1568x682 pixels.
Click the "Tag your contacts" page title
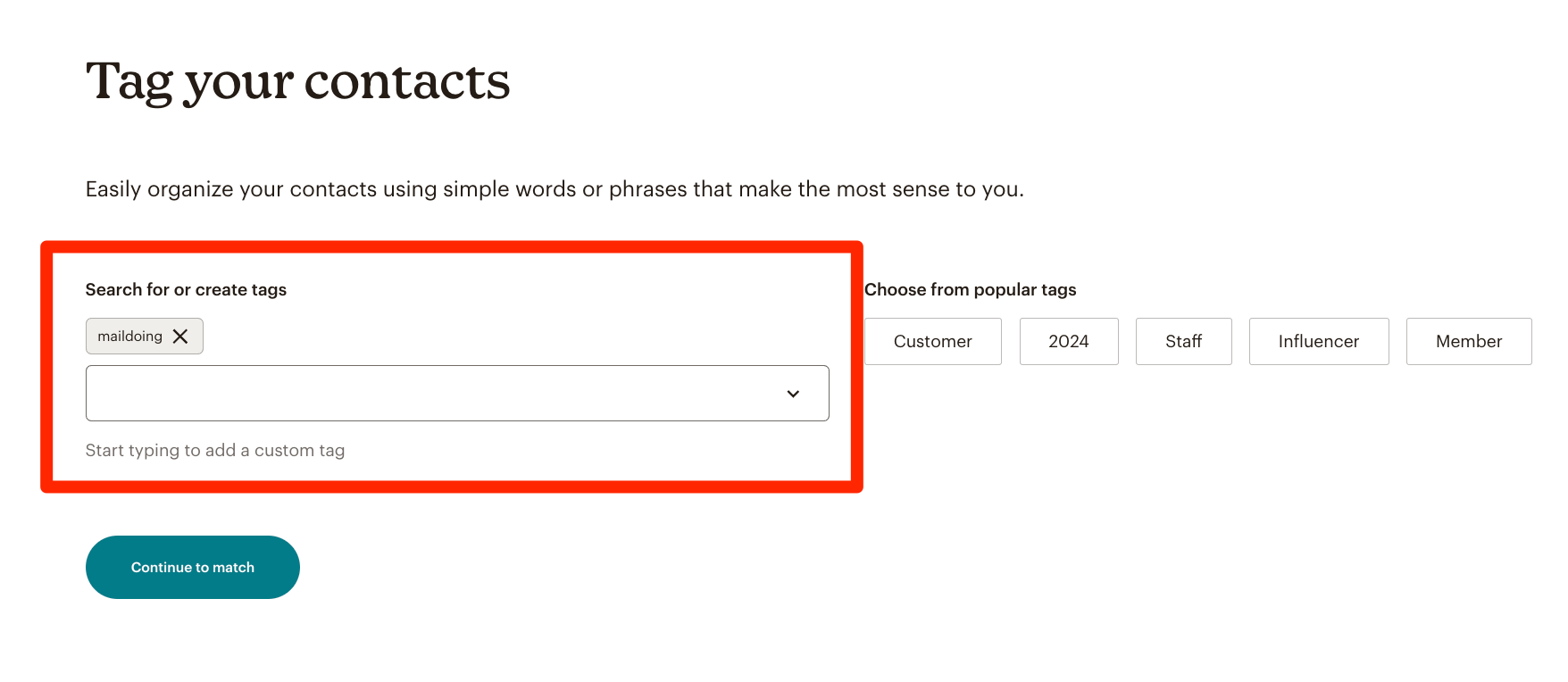click(298, 81)
